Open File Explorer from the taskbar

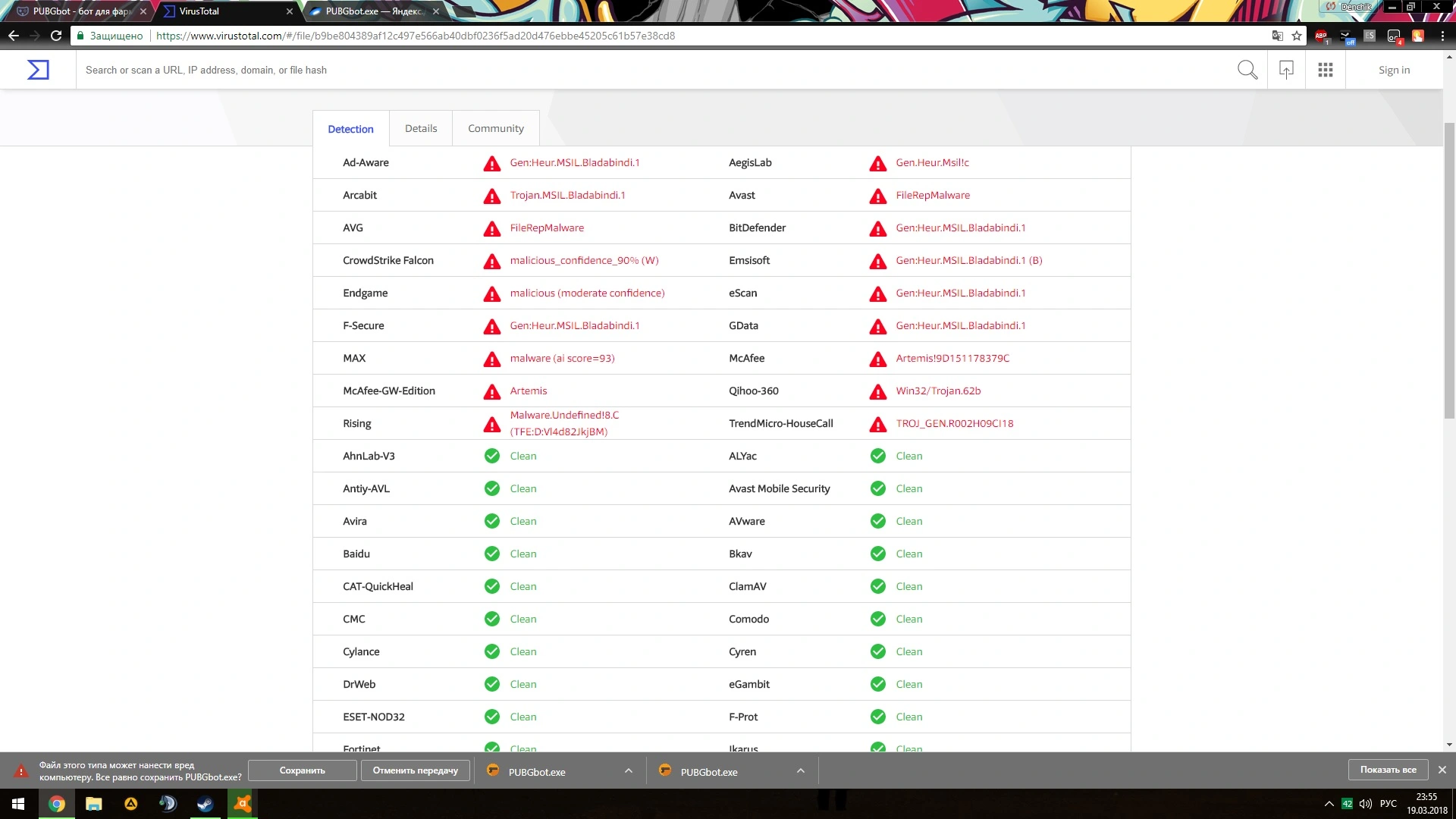click(x=94, y=804)
